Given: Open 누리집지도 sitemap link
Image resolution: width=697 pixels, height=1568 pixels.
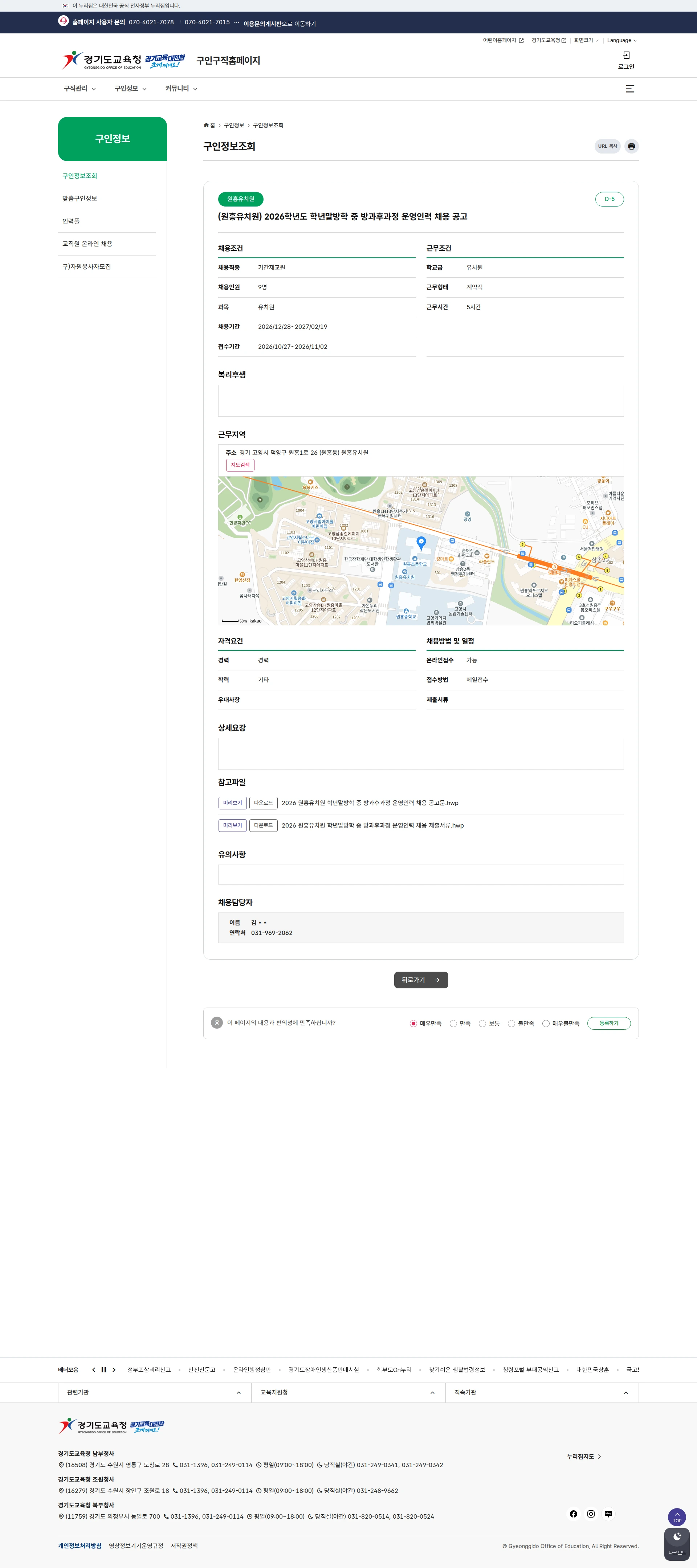Looking at the screenshot, I should [584, 1457].
